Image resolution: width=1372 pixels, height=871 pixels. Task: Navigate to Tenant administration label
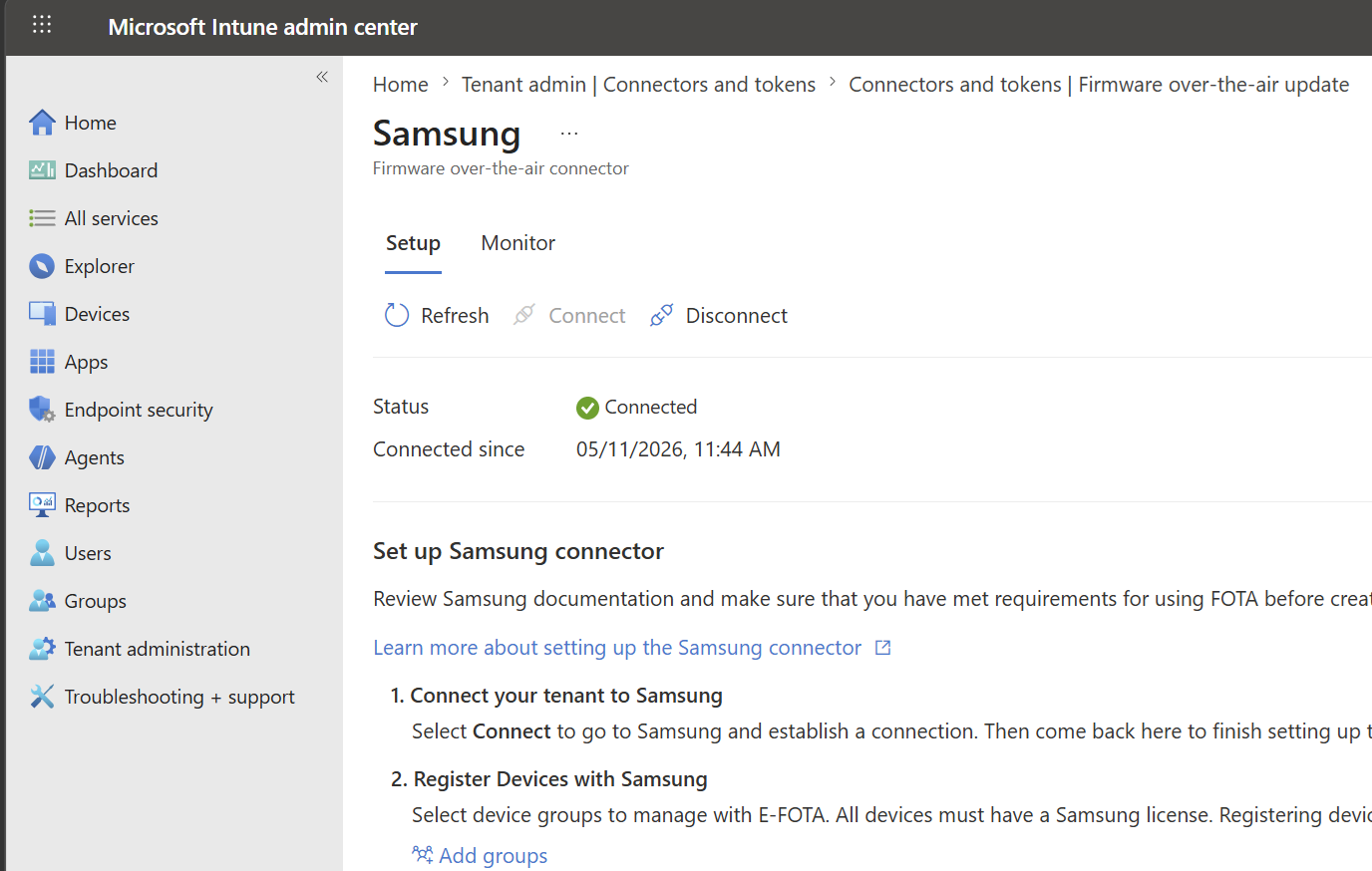coord(158,649)
